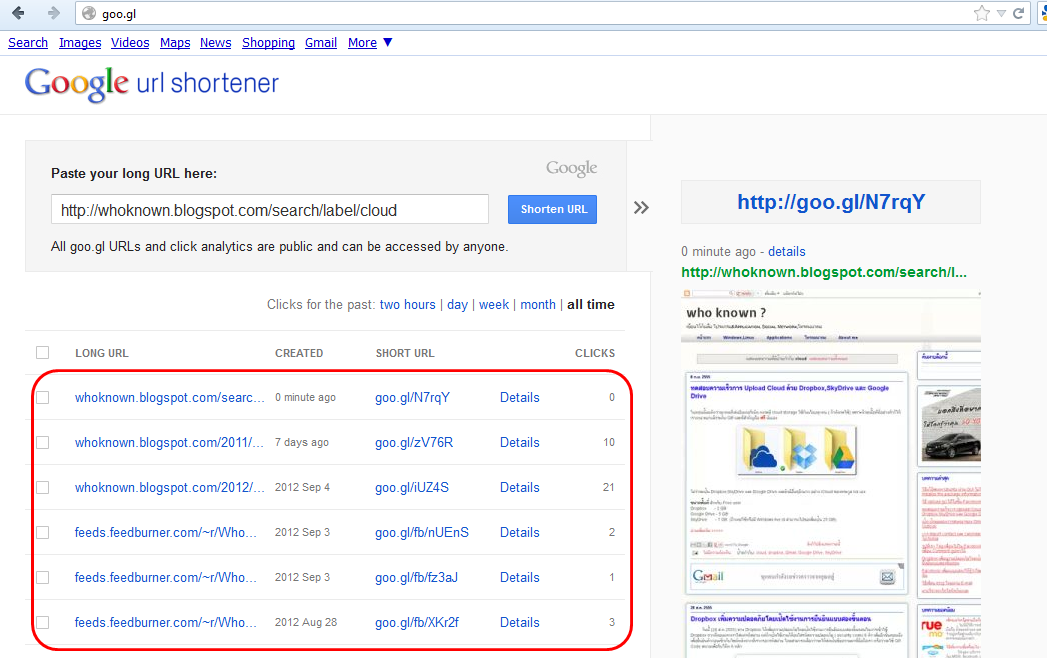1047x658 pixels.
Task: Open the Maps navigation link
Action: (175, 43)
